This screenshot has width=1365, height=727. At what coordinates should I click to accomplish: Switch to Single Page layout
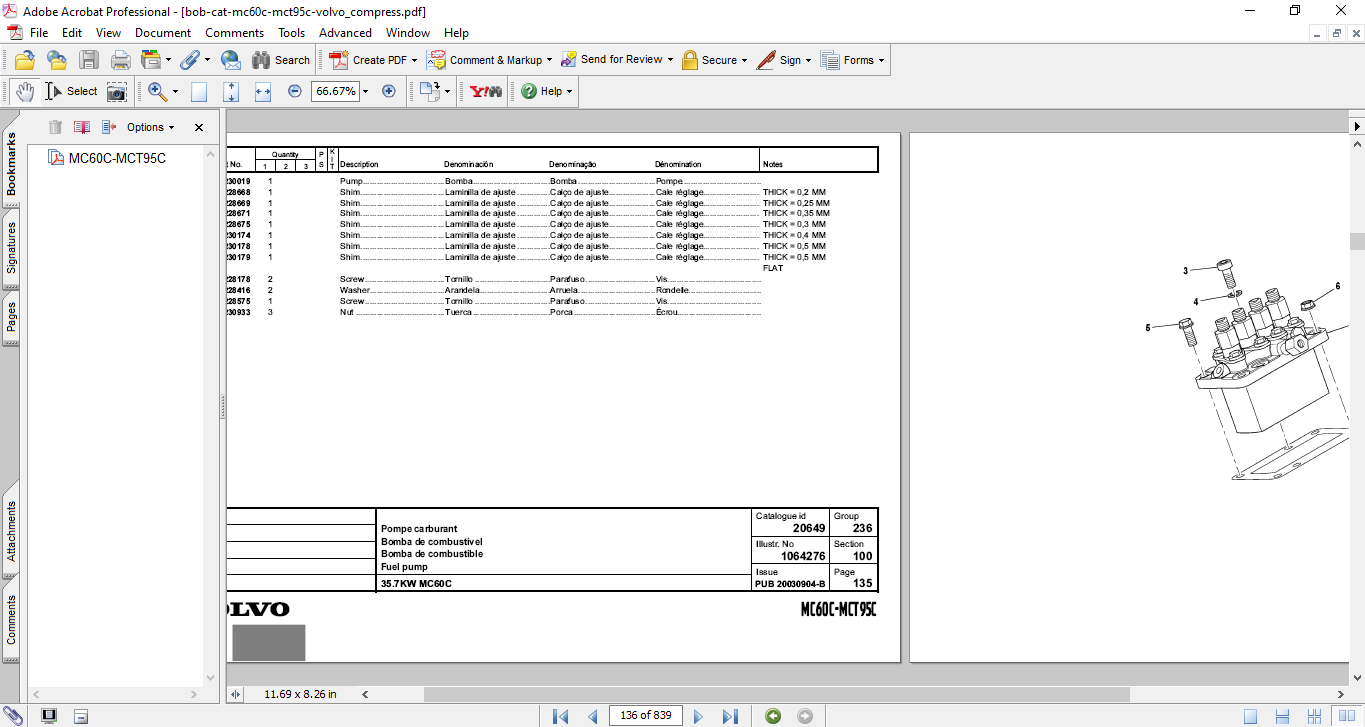(x=1250, y=716)
